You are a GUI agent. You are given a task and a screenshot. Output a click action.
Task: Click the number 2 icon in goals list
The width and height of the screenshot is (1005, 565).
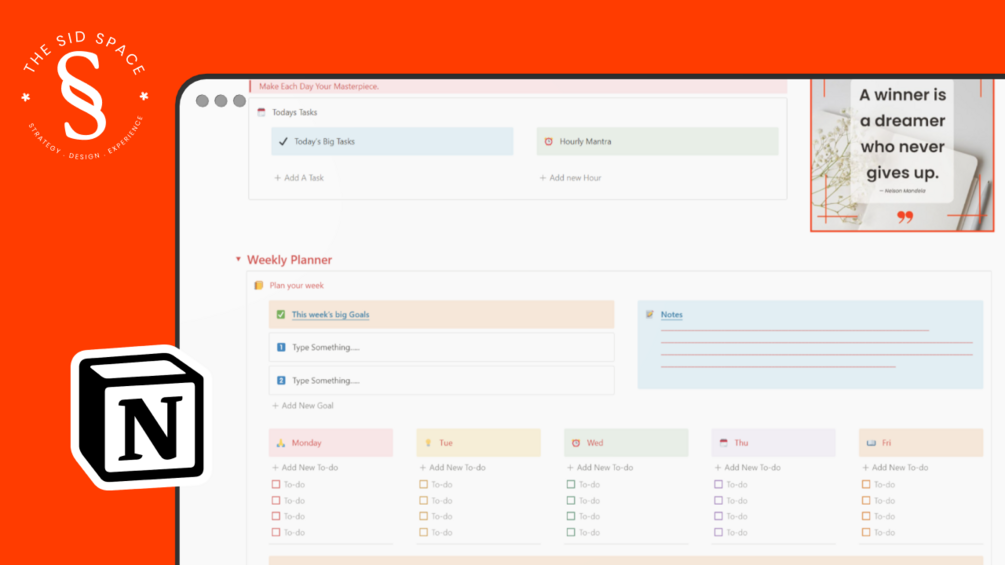pyautogui.click(x=281, y=381)
